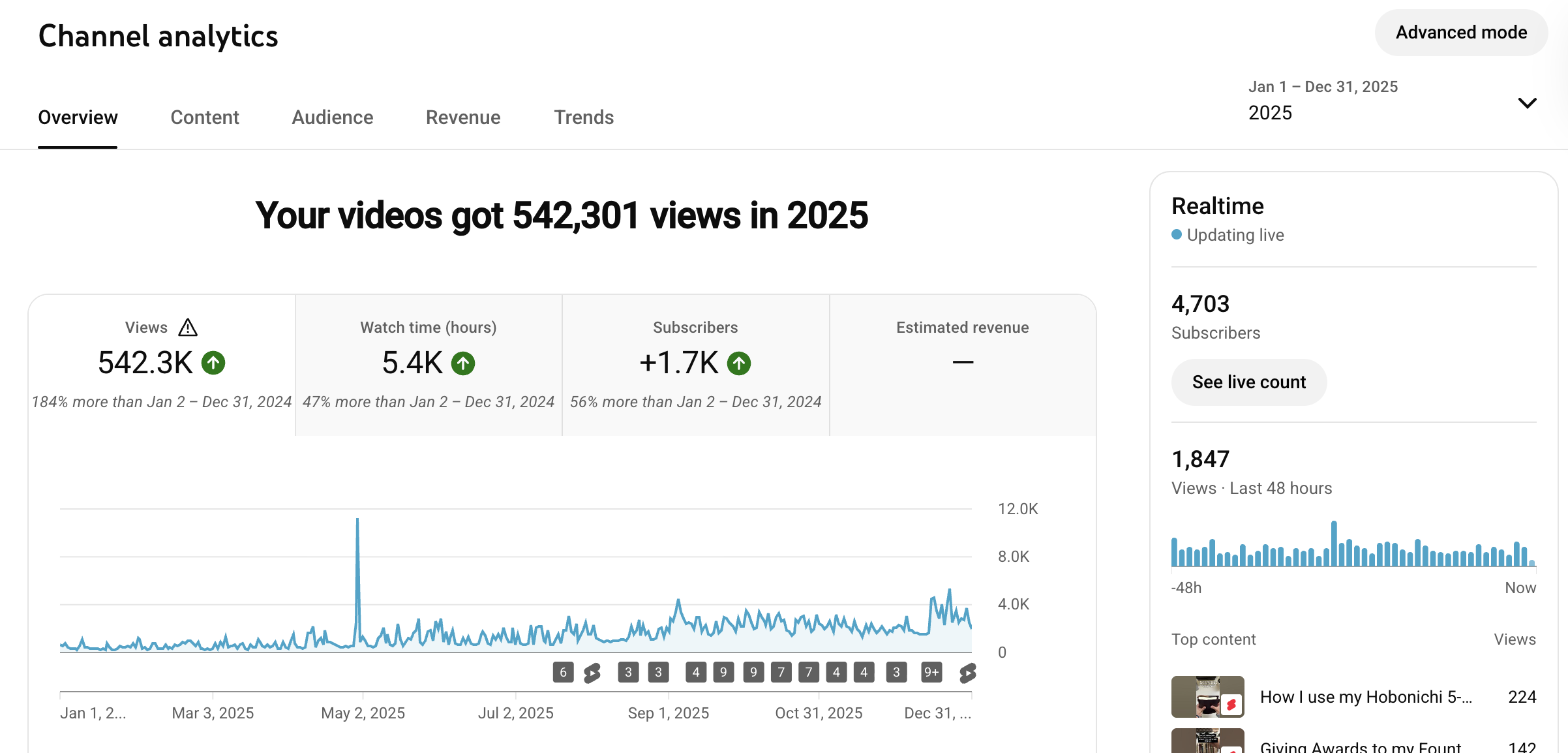Viewport: 1568px width, 753px height.
Task: Click the blue Updating live dot
Action: coord(1177,234)
